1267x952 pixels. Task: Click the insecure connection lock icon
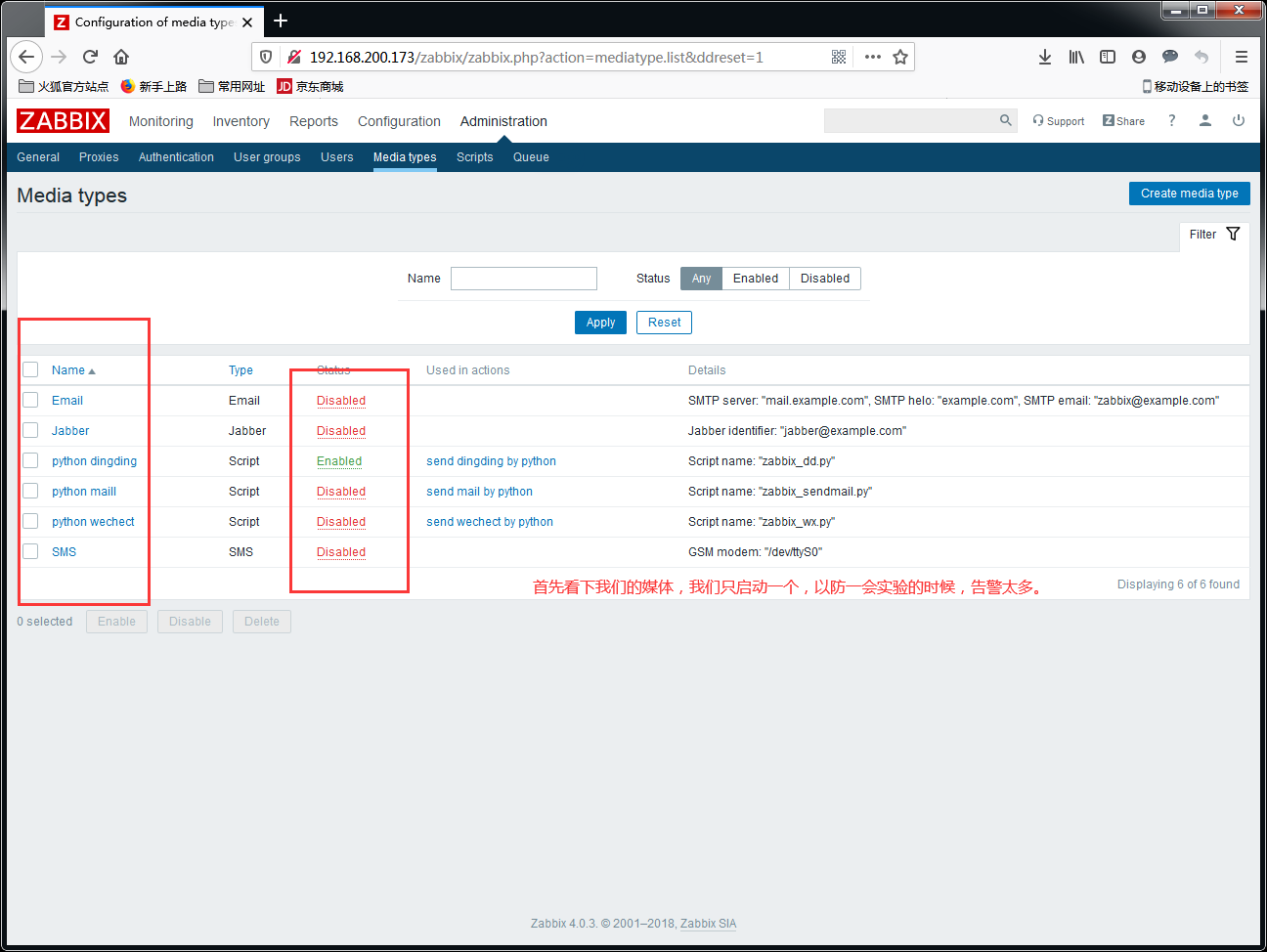(x=293, y=57)
